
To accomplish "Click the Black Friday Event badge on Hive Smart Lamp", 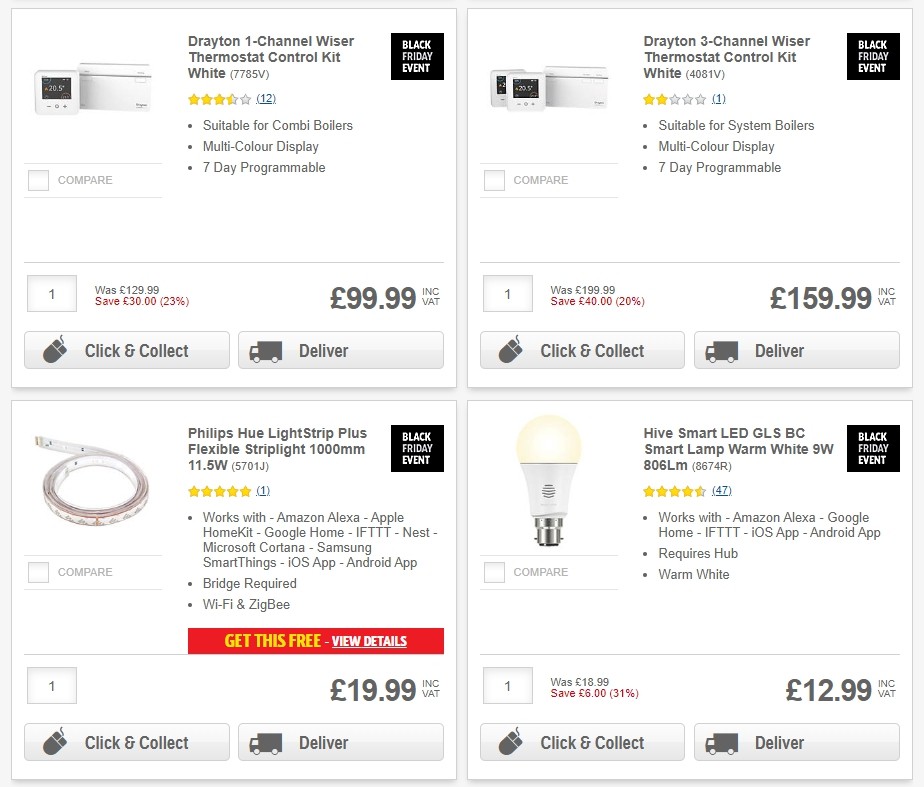I will pos(872,448).
